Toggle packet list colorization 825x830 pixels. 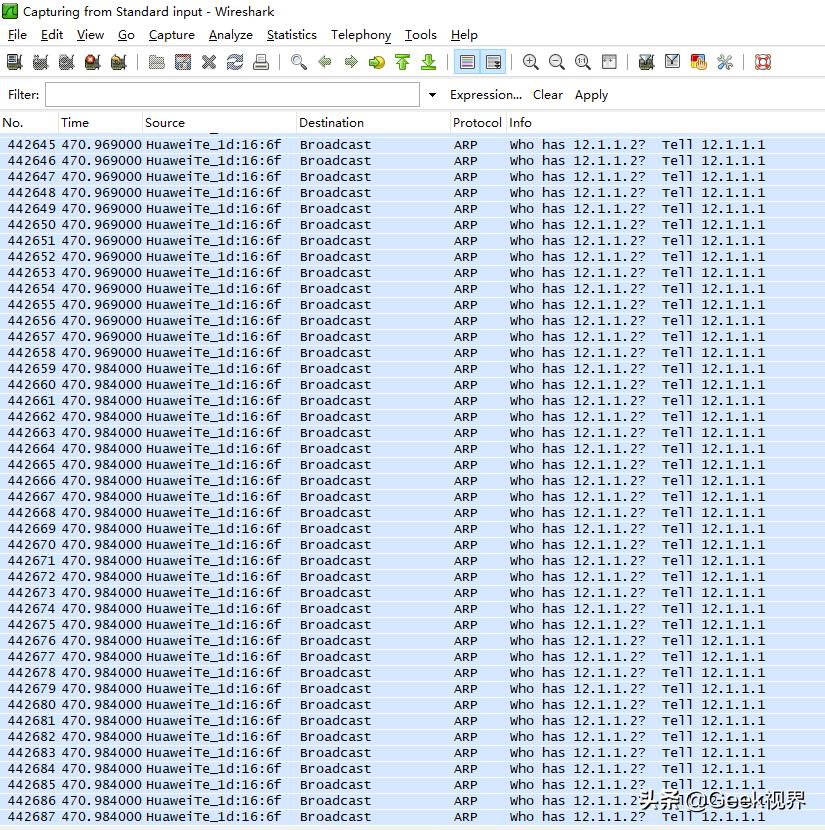click(x=467, y=62)
